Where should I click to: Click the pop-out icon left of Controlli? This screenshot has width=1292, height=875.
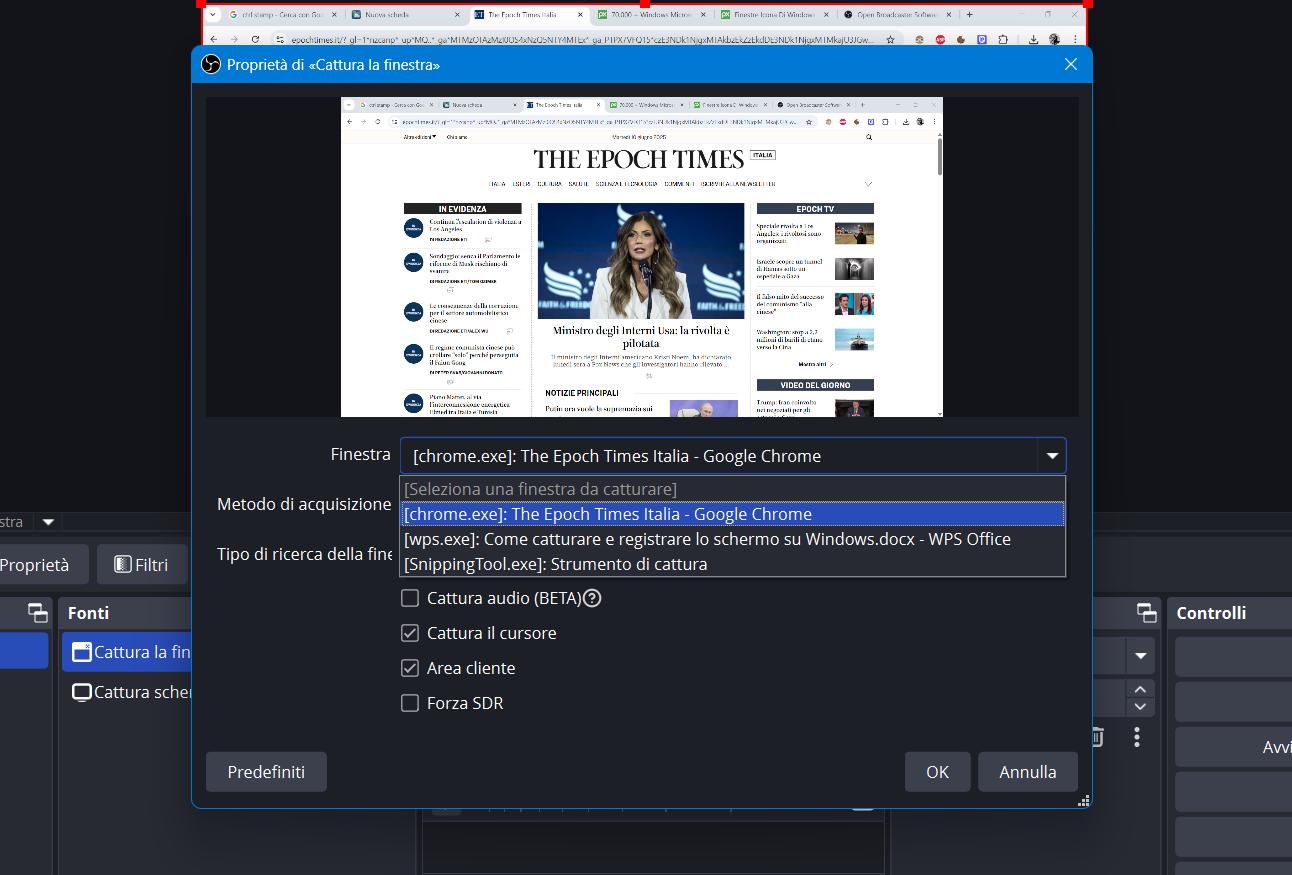[1146, 613]
